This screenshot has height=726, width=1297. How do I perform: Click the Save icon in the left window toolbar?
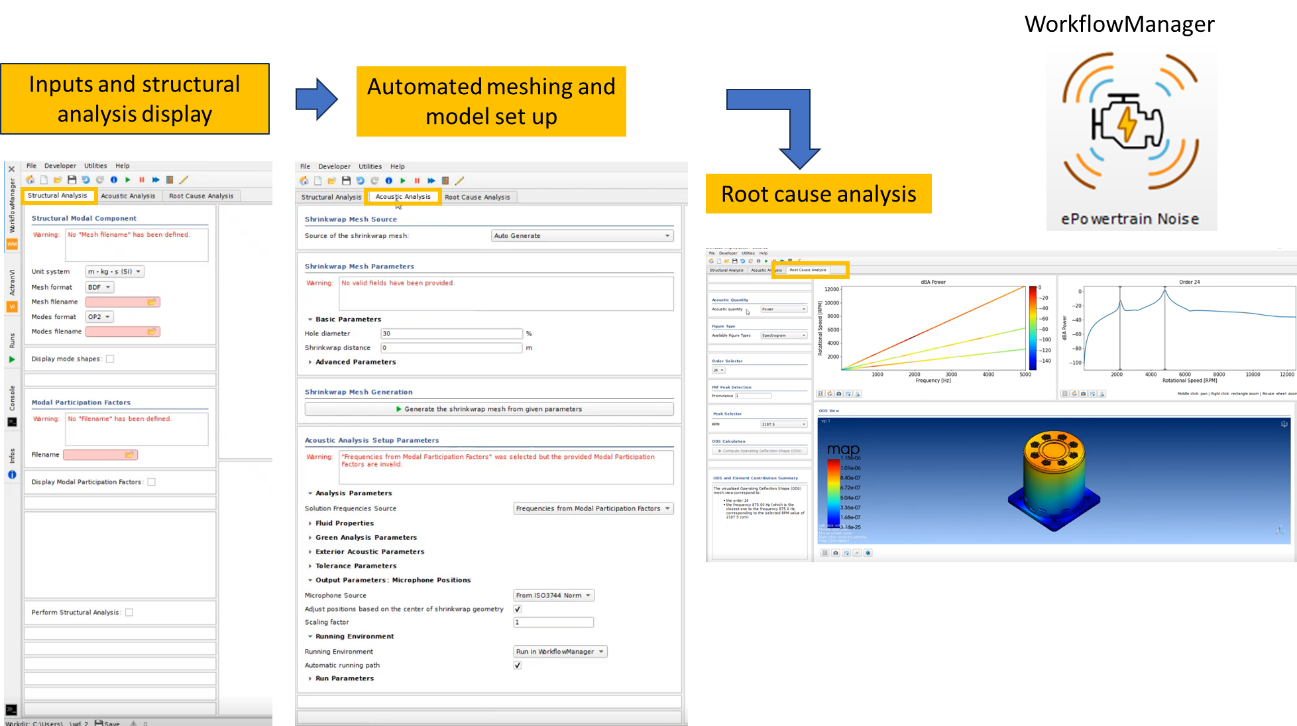72,180
